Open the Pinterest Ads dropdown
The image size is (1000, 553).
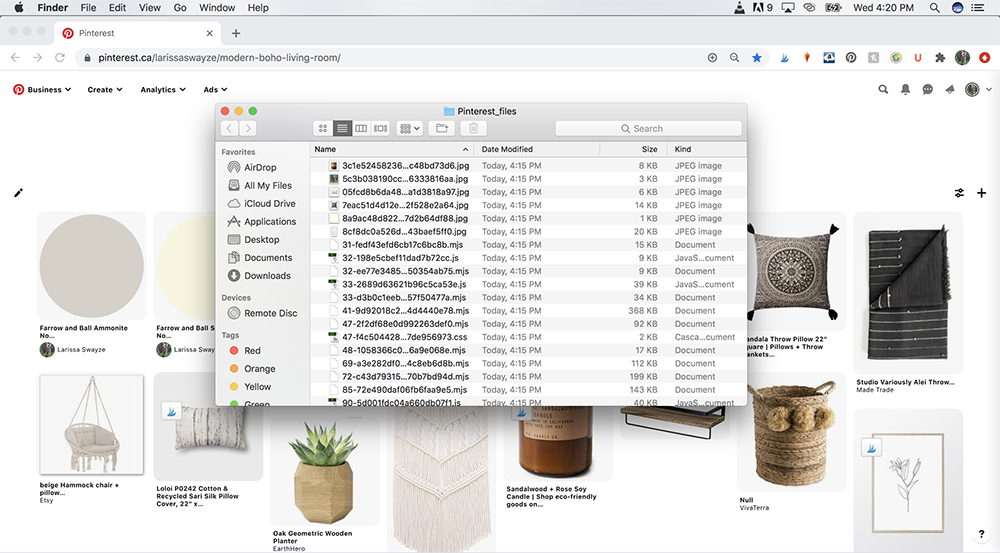pos(215,89)
